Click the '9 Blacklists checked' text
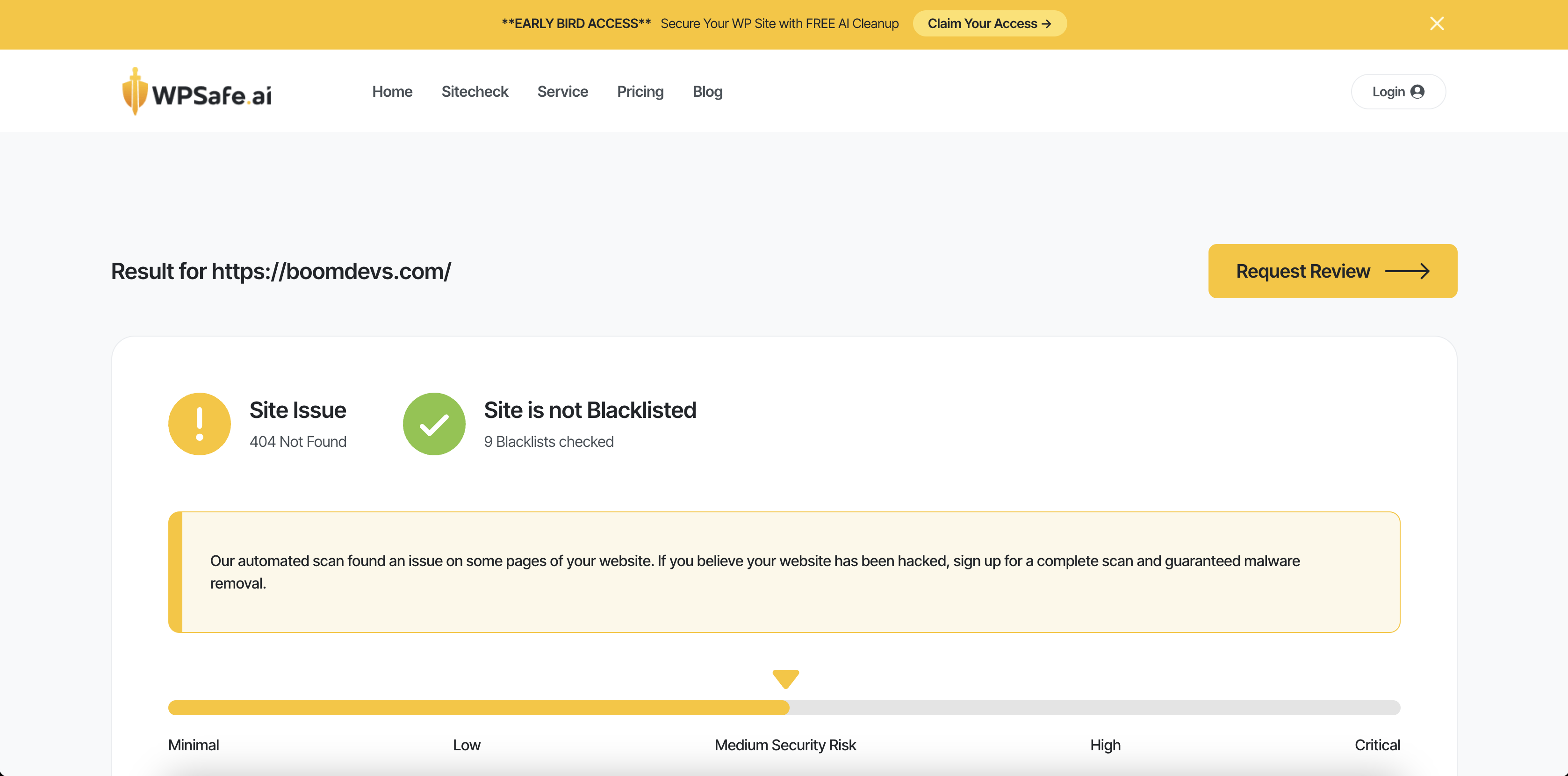This screenshot has width=1568, height=776. (x=548, y=442)
